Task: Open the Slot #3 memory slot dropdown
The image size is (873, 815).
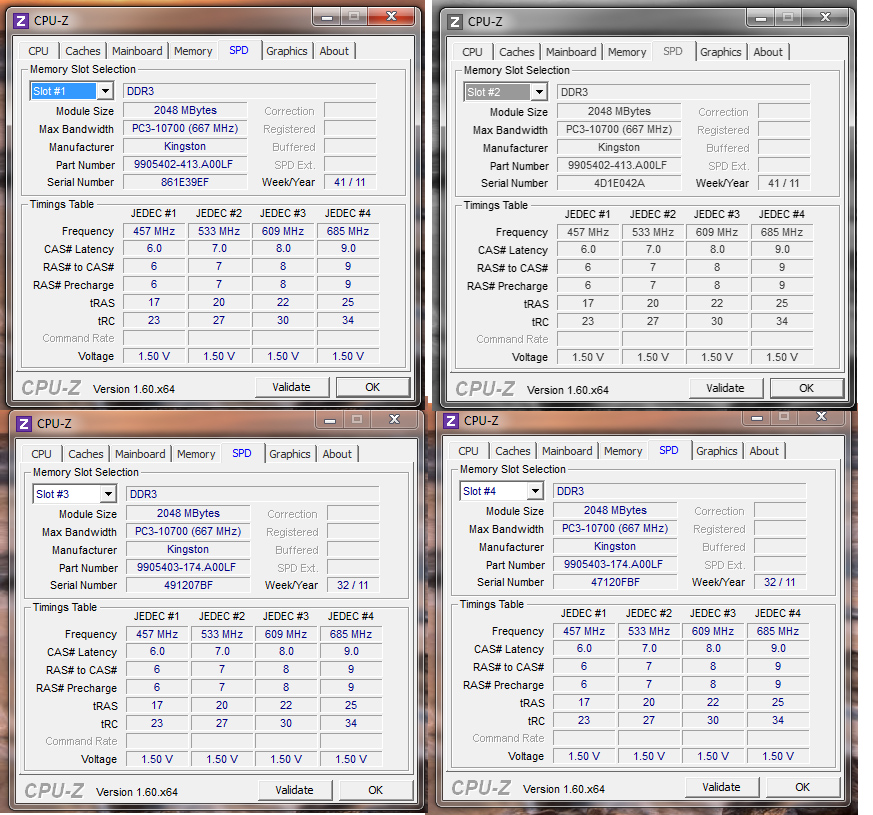Action: point(108,494)
